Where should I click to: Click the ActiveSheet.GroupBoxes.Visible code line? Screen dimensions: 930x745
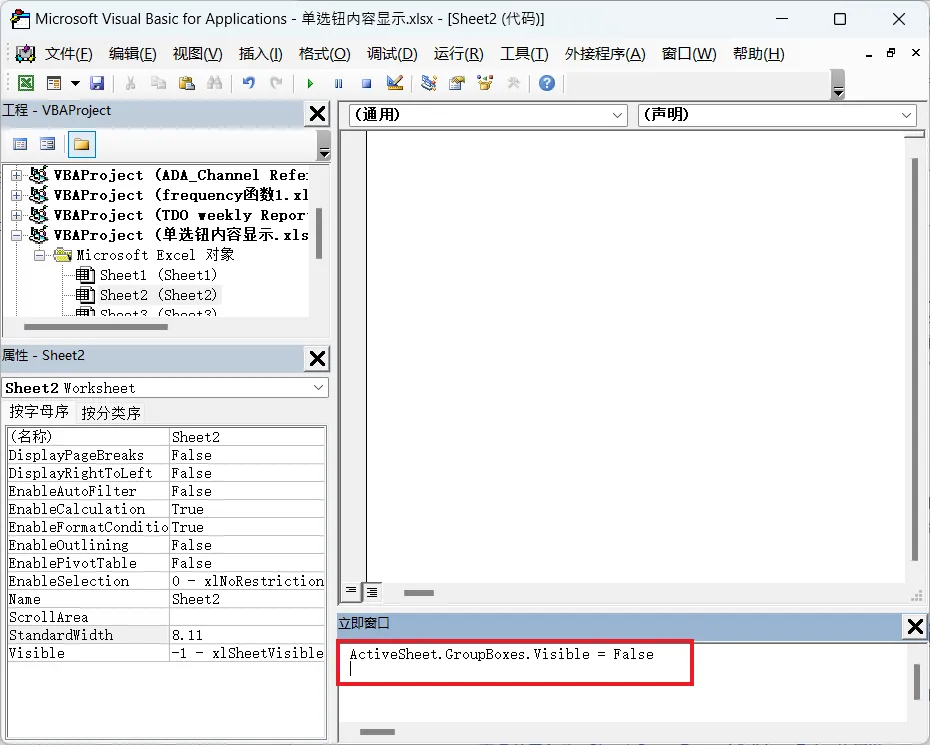click(x=502, y=654)
